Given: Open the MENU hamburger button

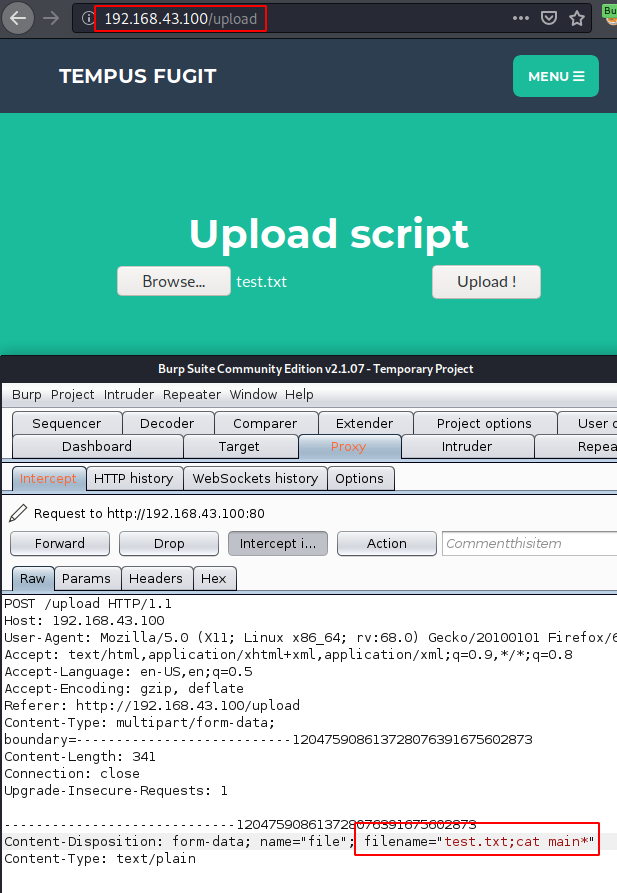Looking at the screenshot, I should (x=555, y=76).
